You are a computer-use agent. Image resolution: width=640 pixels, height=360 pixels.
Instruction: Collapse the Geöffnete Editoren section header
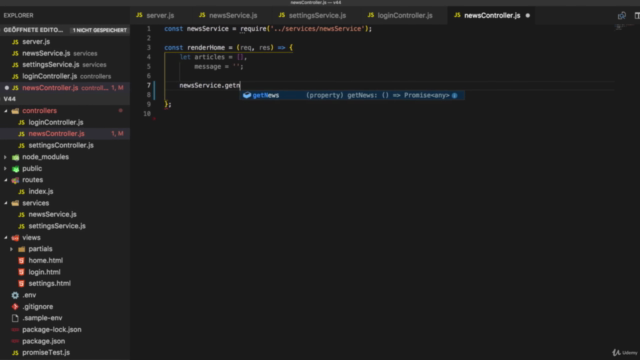tap(33, 30)
